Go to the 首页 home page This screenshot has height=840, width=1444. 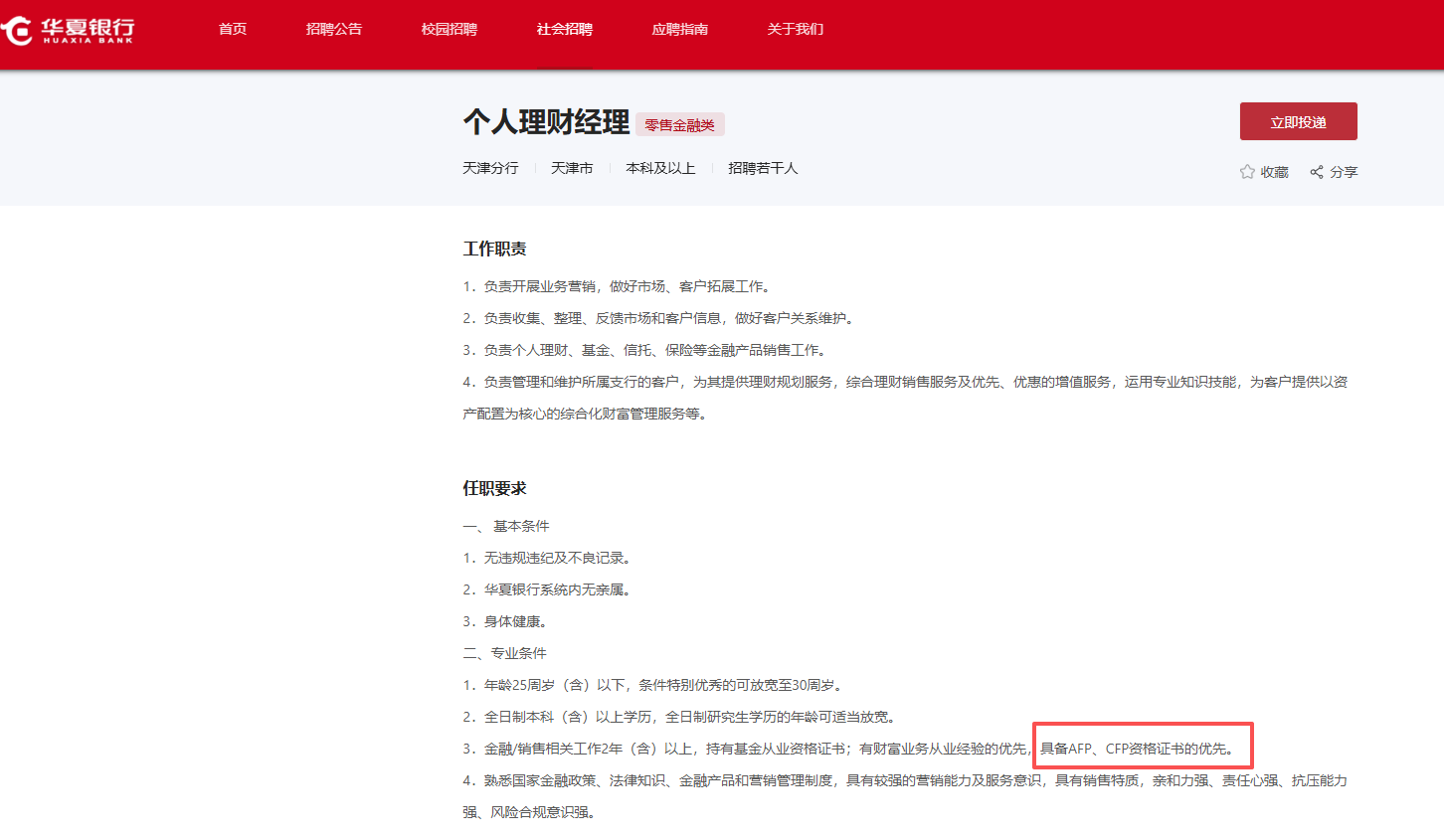233,30
